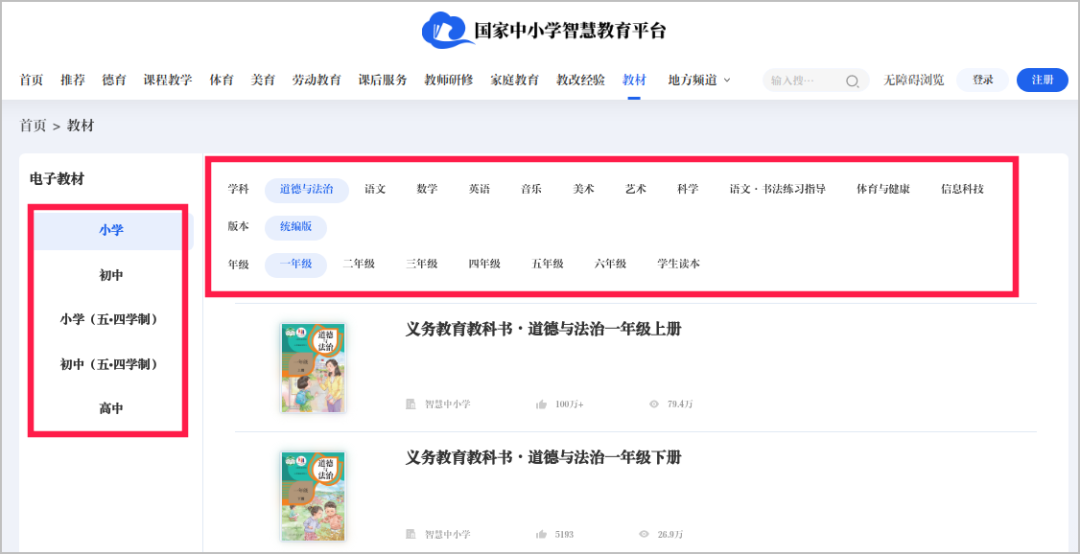Expand the 地方频道 dropdown

pos(699,80)
